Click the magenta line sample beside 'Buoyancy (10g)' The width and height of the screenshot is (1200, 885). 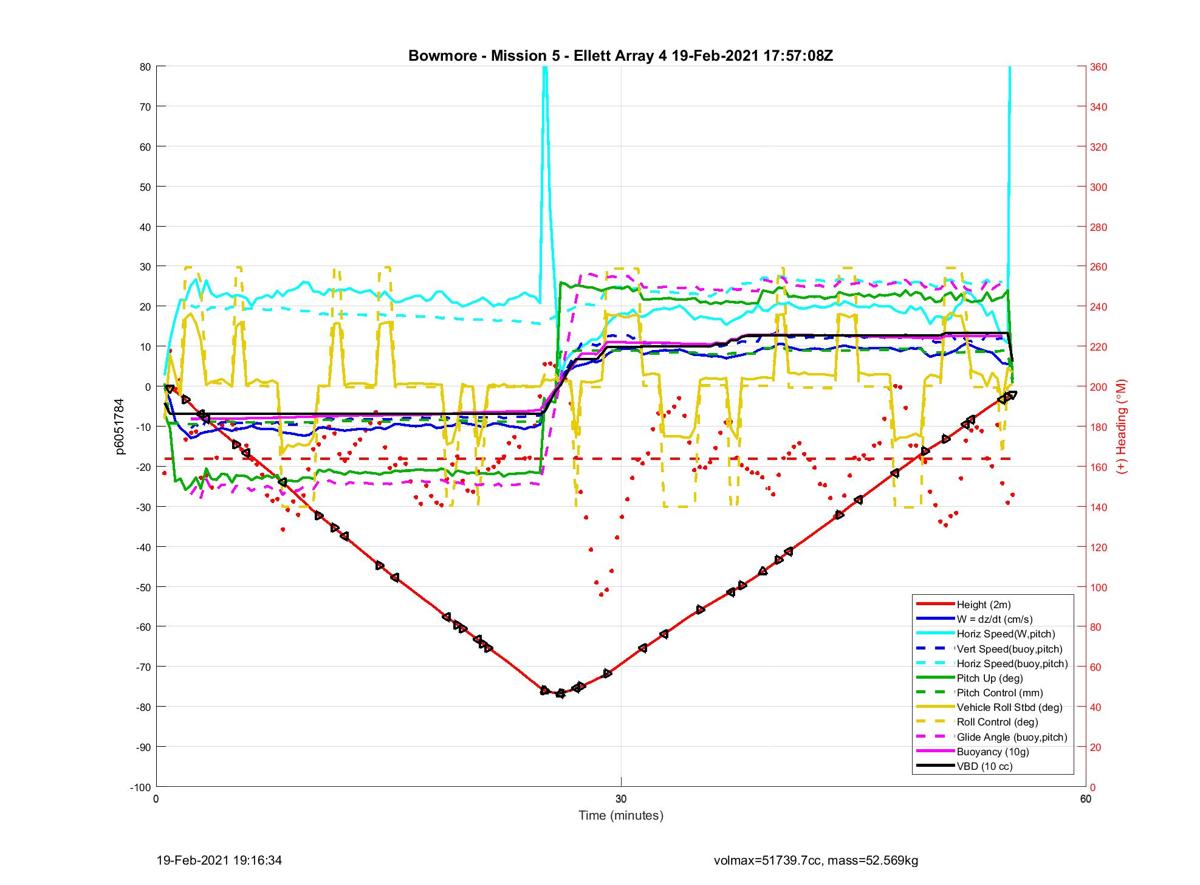(935, 752)
